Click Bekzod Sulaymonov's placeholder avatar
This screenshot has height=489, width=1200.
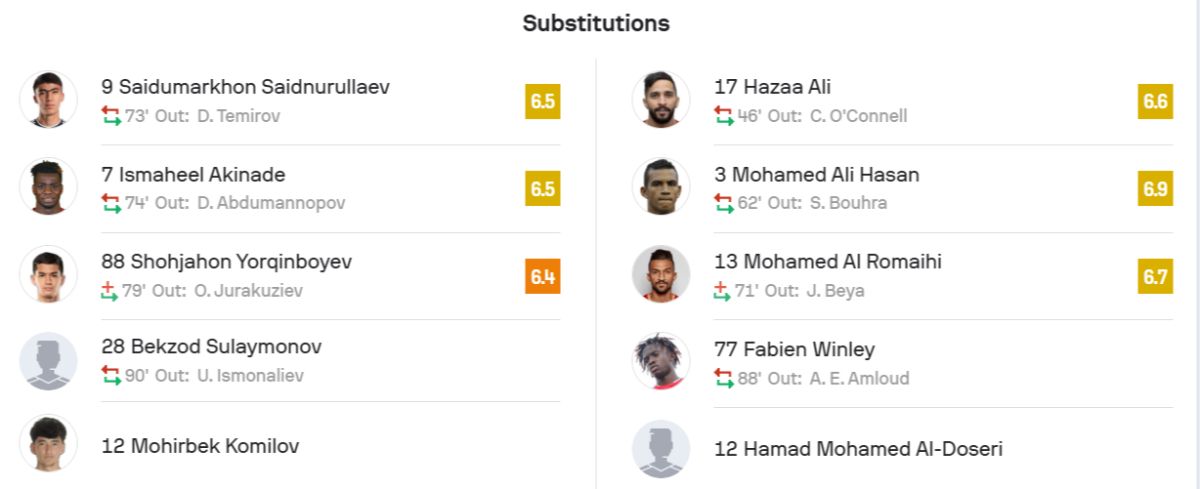tap(48, 361)
